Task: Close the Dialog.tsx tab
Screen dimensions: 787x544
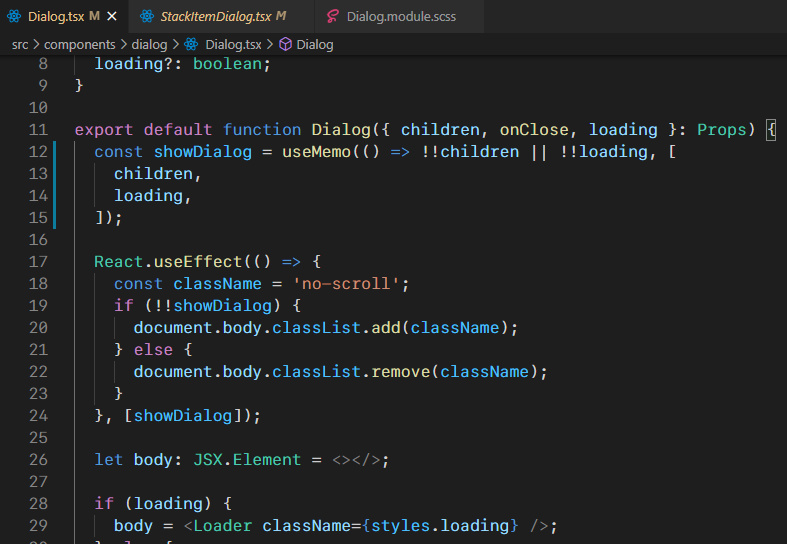Action: pyautogui.click(x=112, y=17)
